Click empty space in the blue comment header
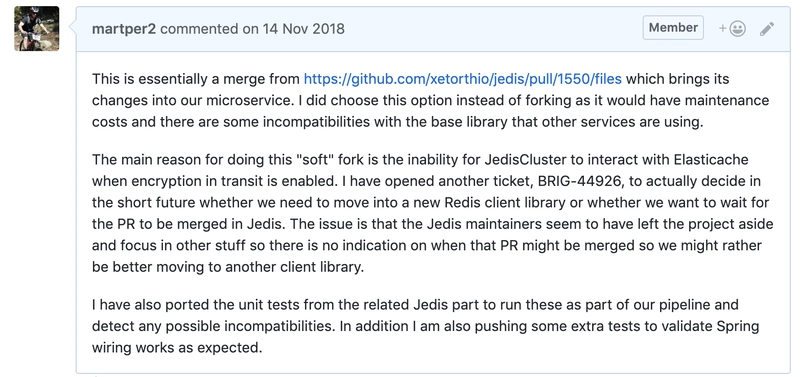The height and width of the screenshot is (377, 800). (x=490, y=29)
